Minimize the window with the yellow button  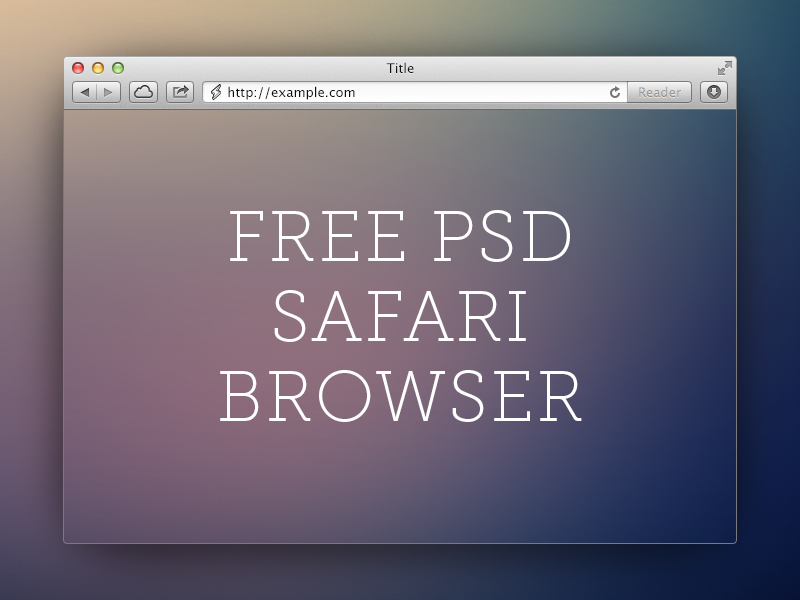pyautogui.click(x=98, y=68)
